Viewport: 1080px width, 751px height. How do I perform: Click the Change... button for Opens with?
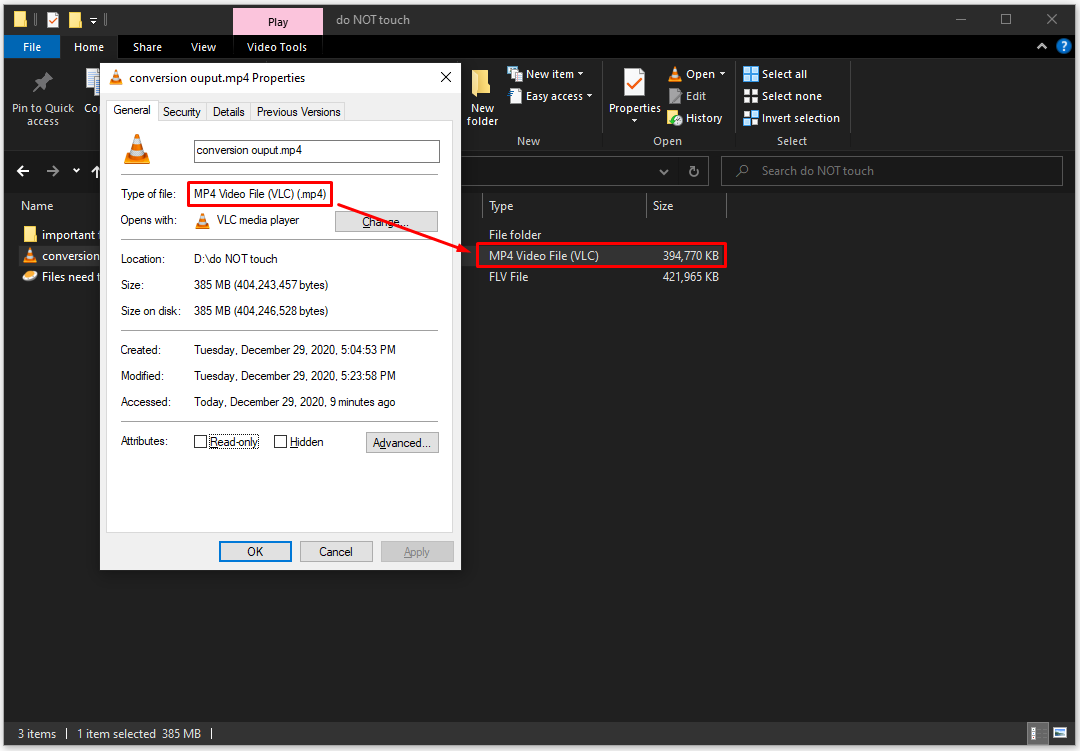pos(386,221)
